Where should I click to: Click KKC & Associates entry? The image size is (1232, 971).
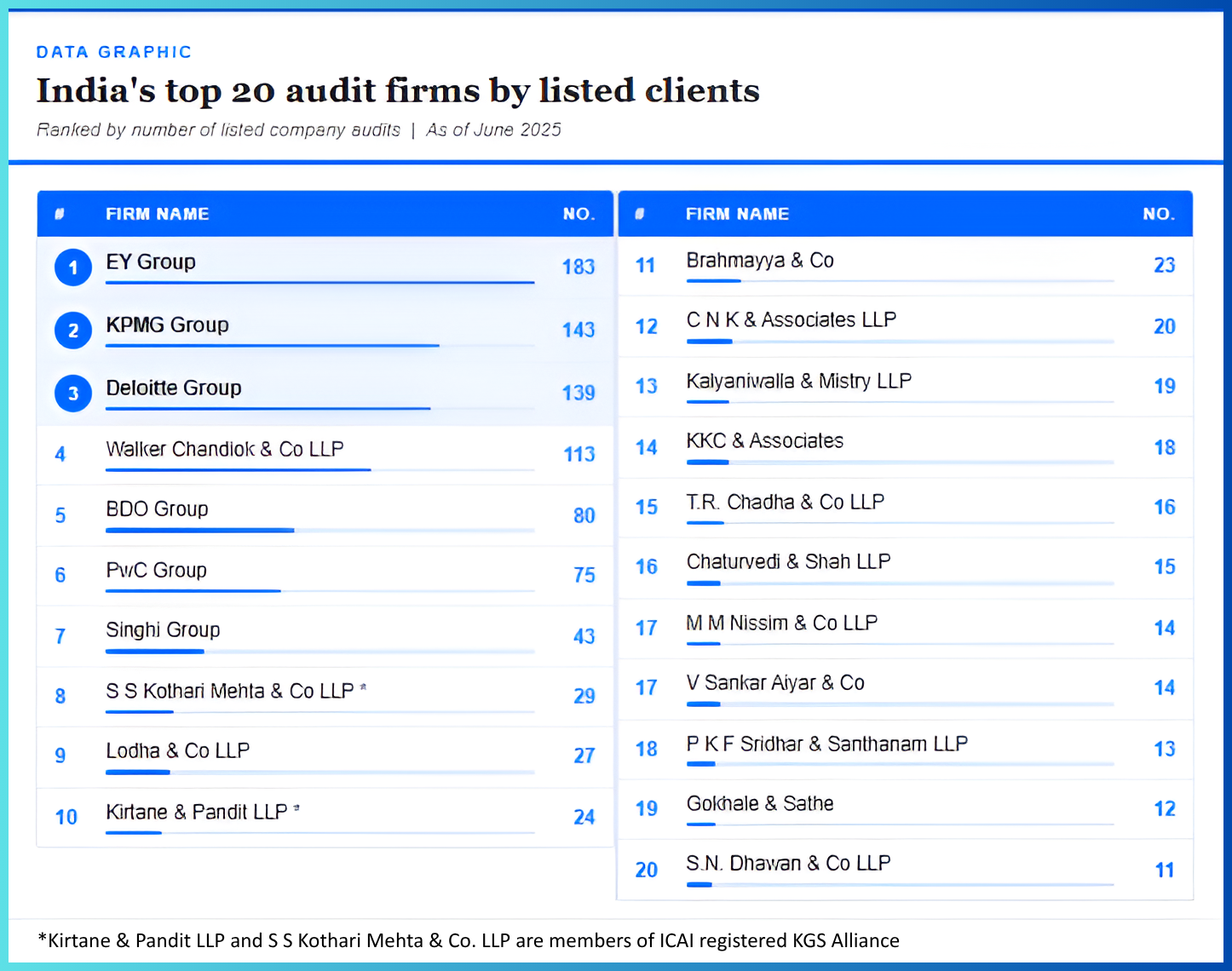[765, 441]
